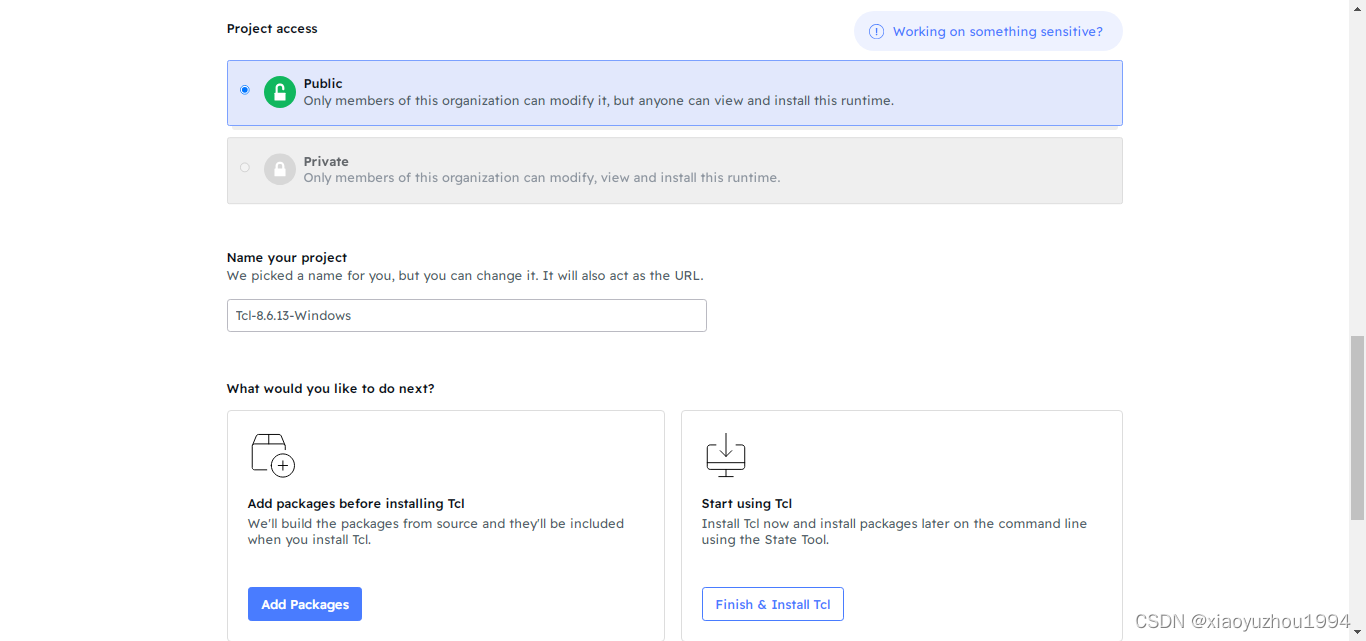
Task: Click the 'Add packages before installing Tcl' heading
Action: tap(356, 504)
